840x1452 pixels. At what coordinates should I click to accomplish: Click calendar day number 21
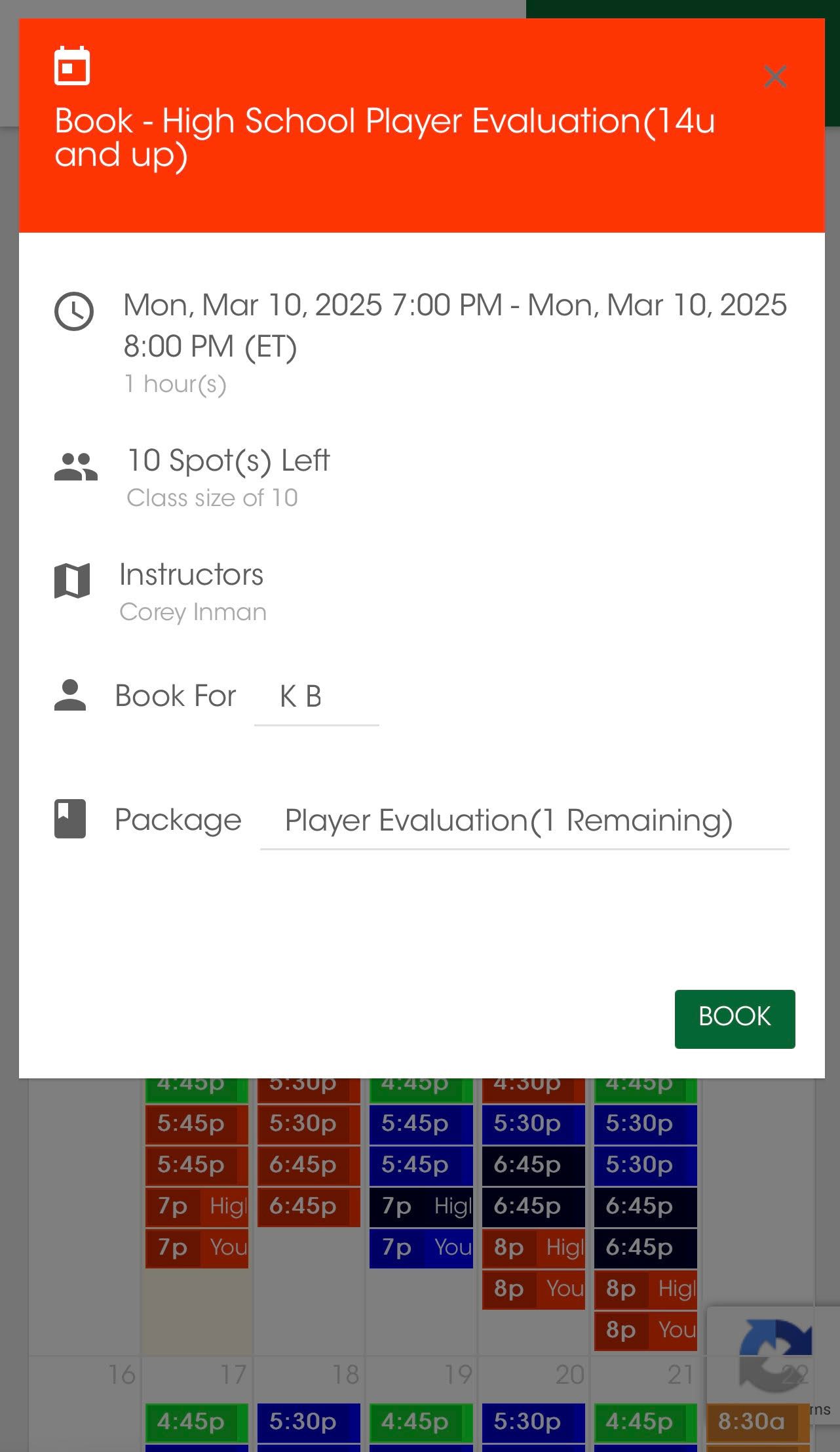pyautogui.click(x=681, y=1375)
